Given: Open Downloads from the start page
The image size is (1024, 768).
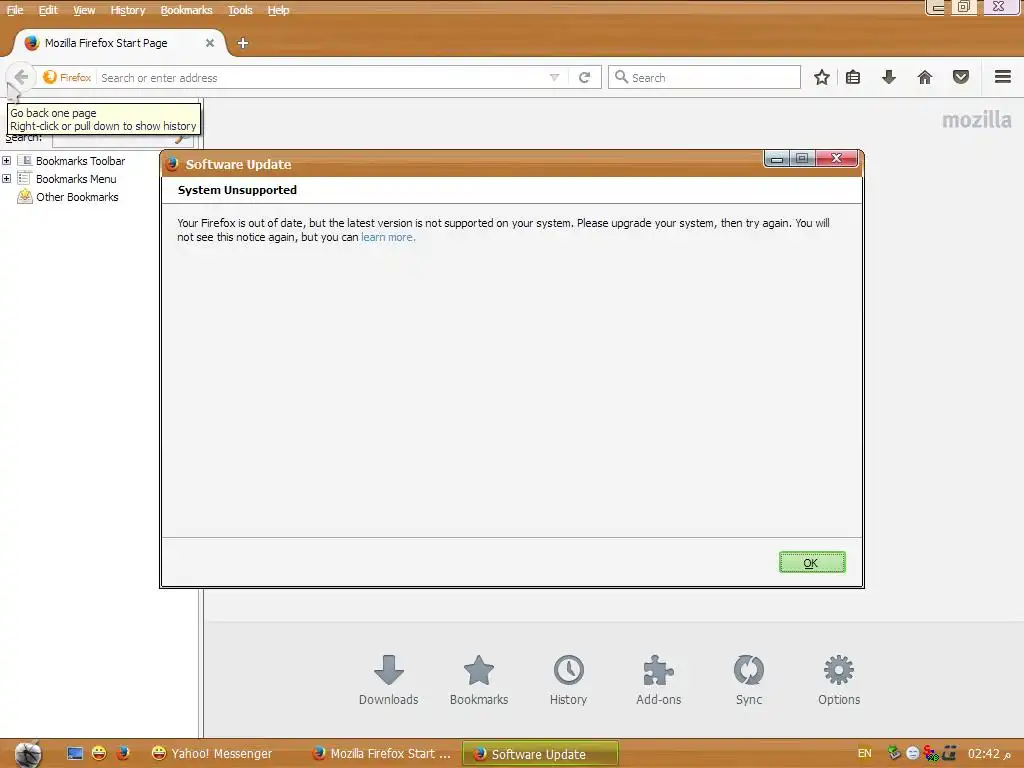Looking at the screenshot, I should [389, 680].
